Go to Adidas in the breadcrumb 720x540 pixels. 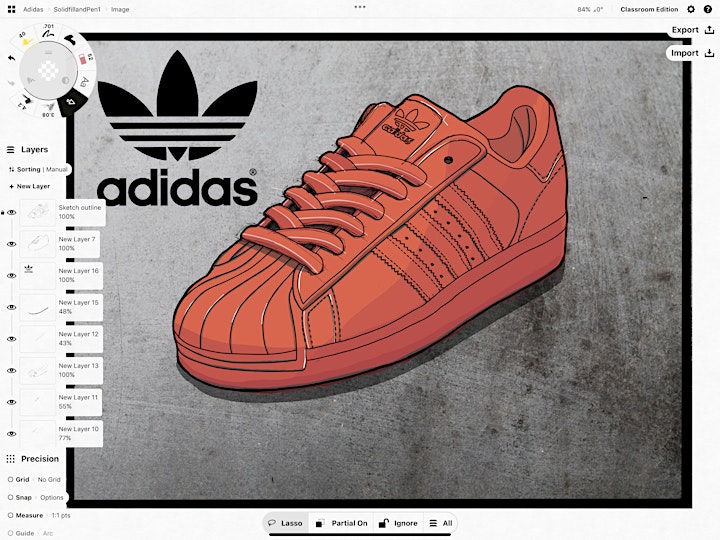click(x=33, y=9)
